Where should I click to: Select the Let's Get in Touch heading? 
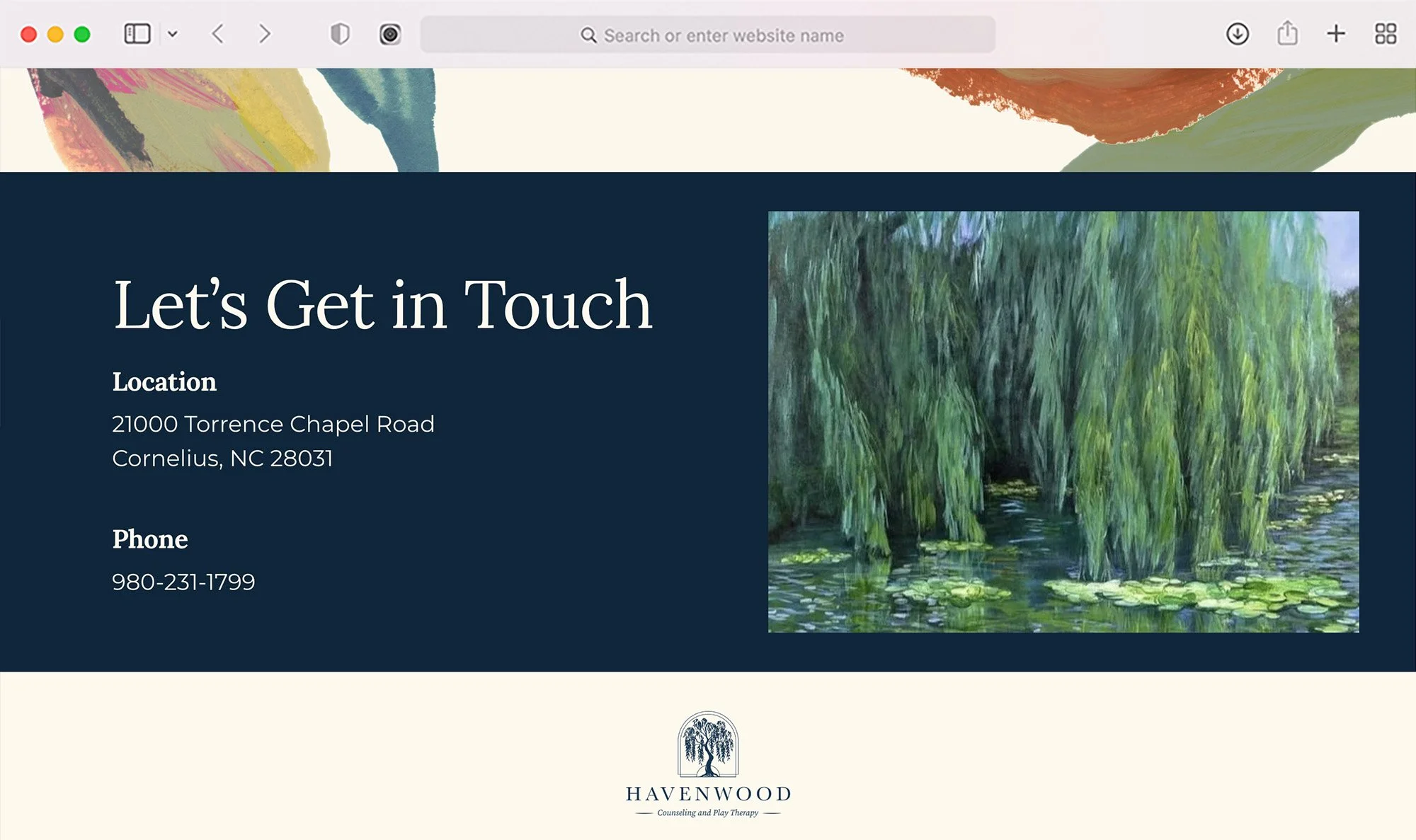pos(382,306)
